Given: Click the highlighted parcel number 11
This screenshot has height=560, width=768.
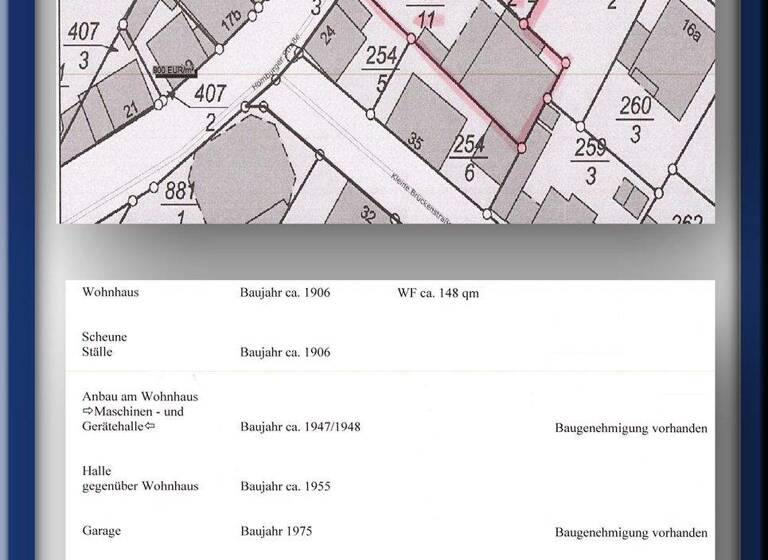Looking at the screenshot, I should click(426, 20).
